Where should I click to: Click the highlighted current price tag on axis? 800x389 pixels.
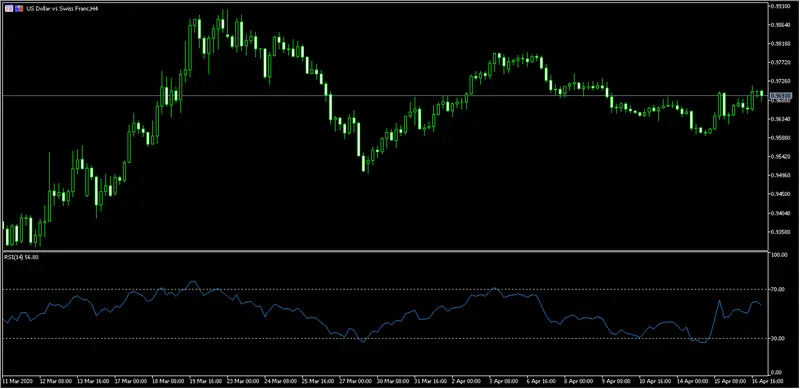[x=781, y=95]
